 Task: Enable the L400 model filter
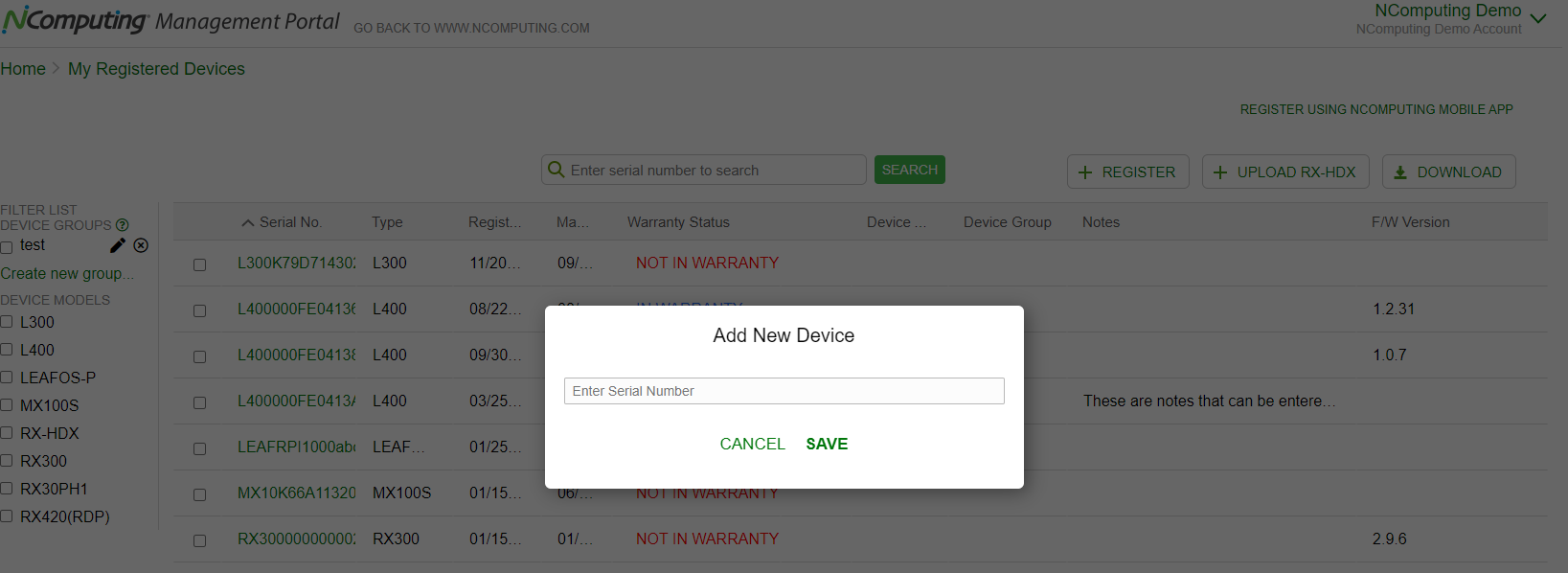pos(7,350)
